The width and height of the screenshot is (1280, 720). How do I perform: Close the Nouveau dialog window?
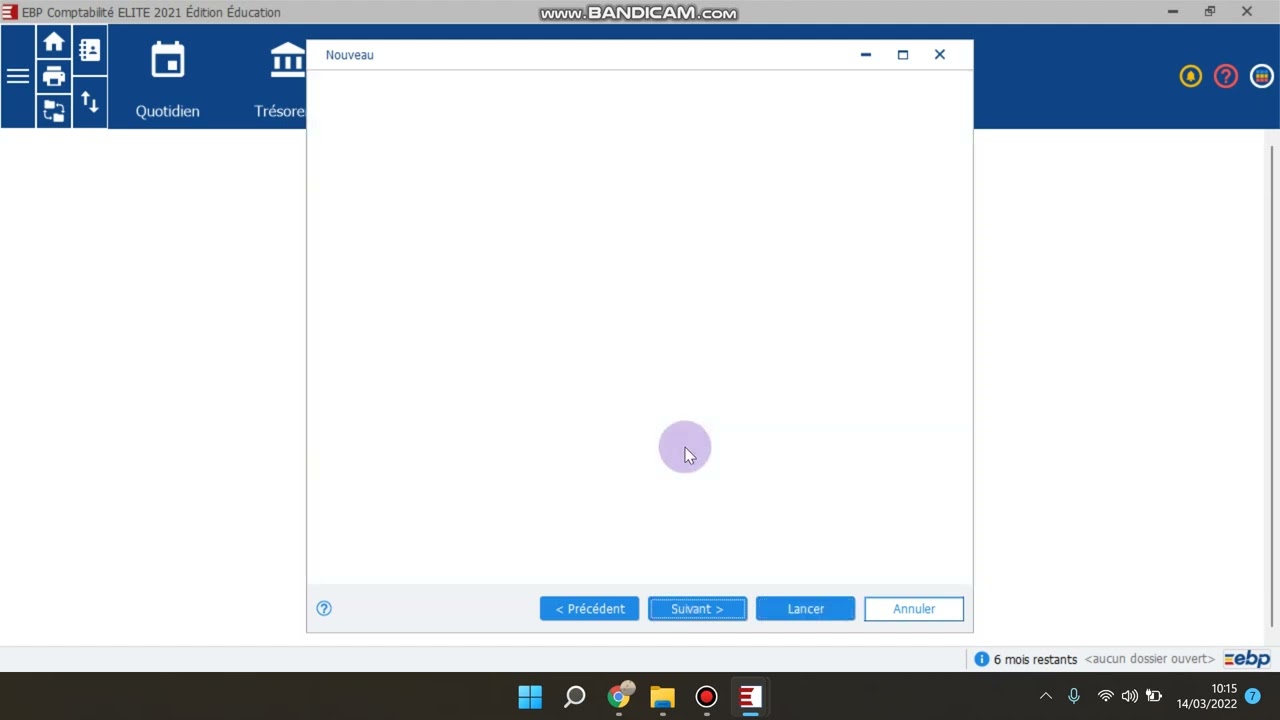pos(940,55)
